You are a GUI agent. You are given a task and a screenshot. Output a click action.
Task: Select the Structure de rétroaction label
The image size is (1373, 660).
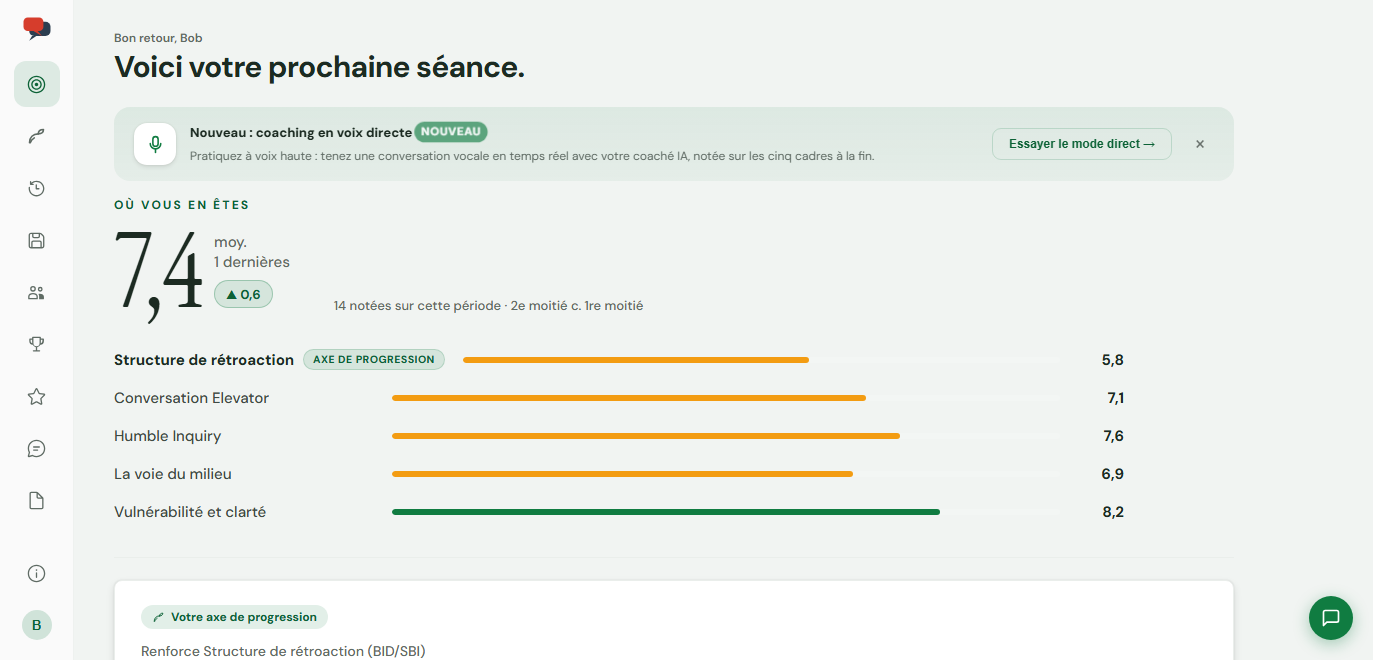point(204,360)
